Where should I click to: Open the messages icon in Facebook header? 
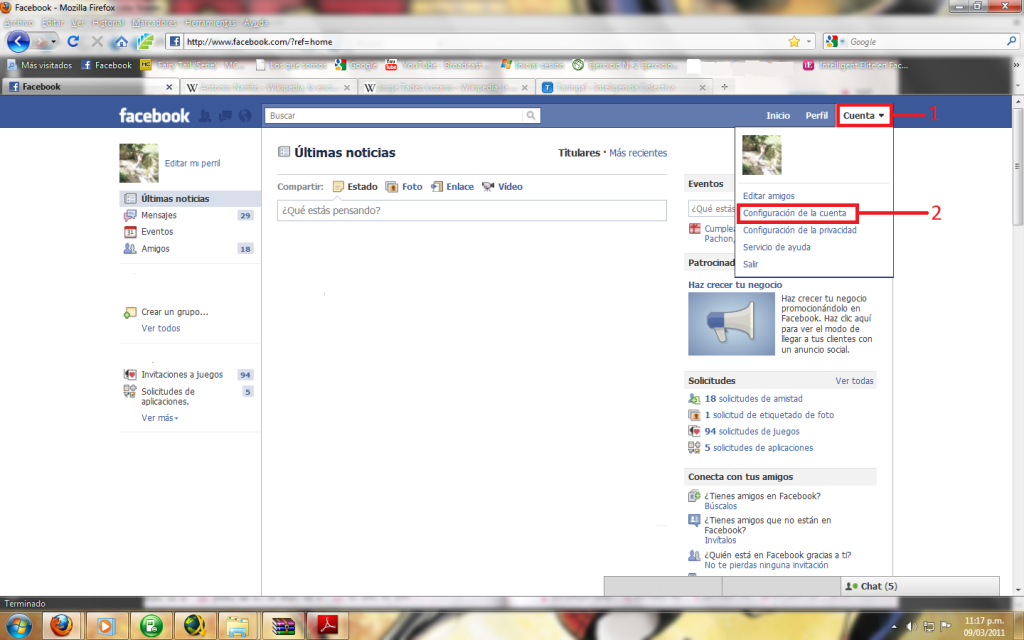(x=225, y=116)
